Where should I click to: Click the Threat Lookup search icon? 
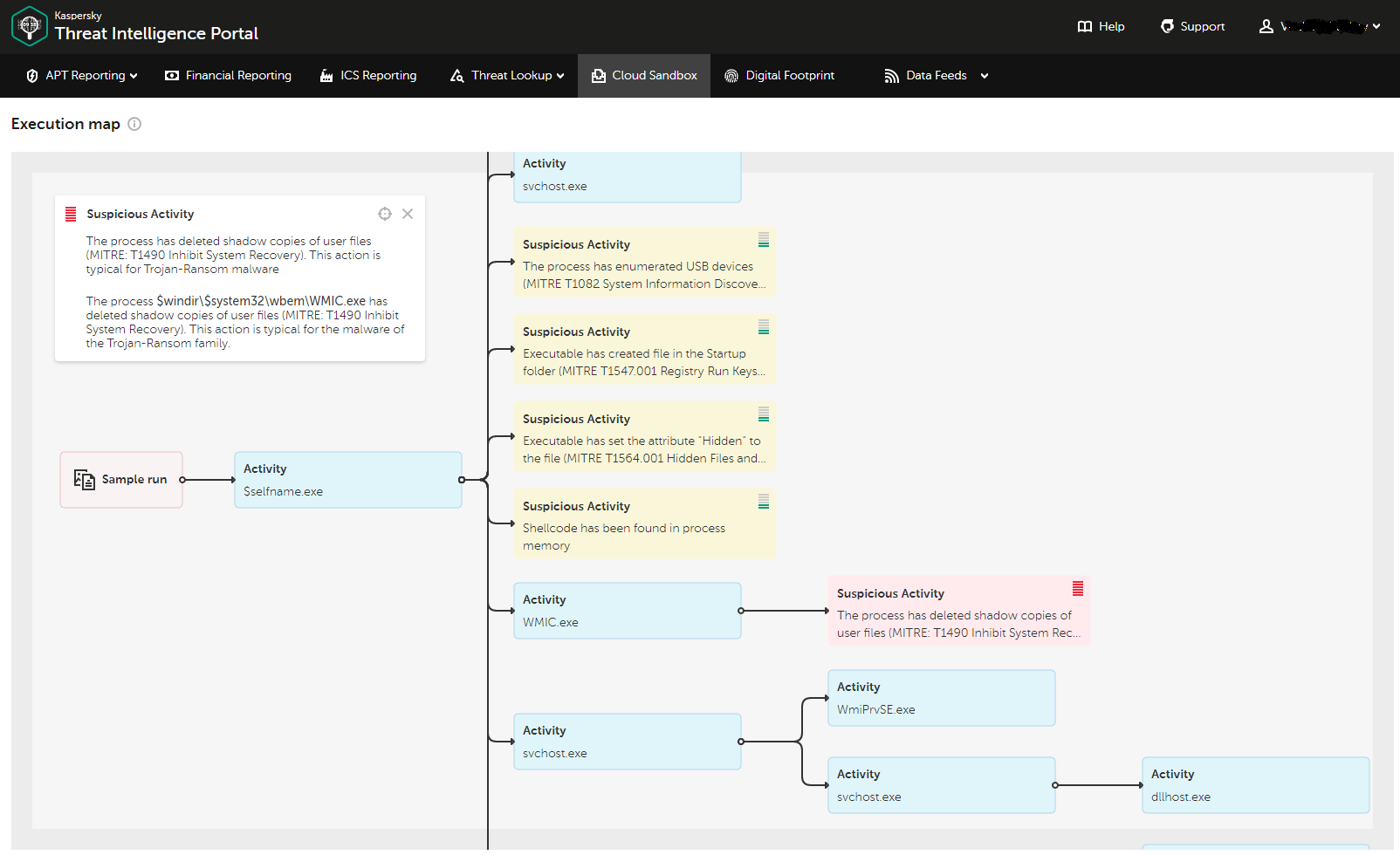click(x=456, y=76)
